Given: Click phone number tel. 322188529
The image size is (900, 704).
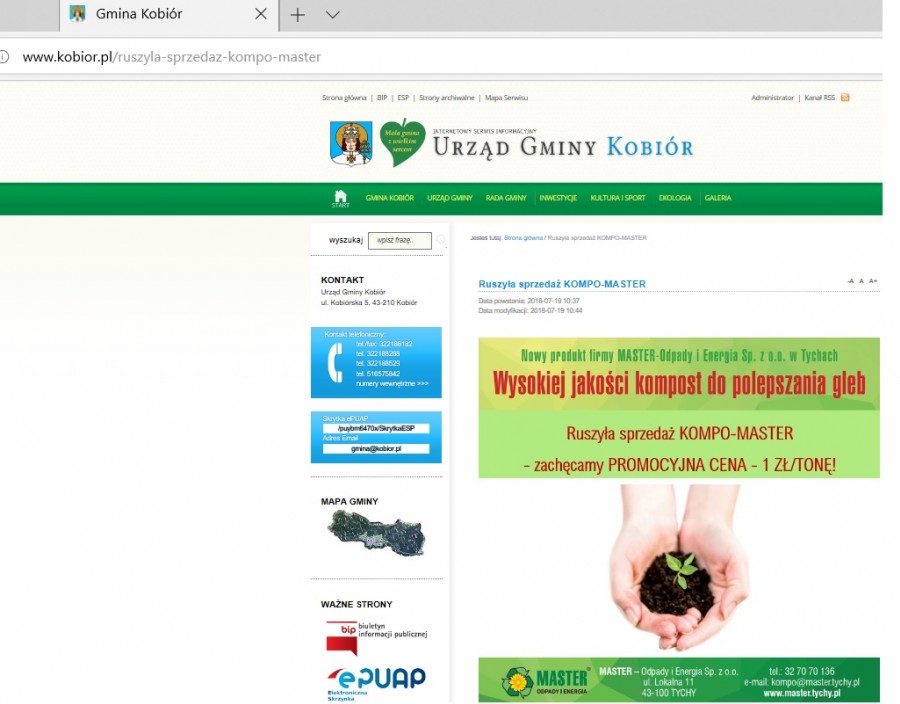Looking at the screenshot, I should pos(378,364).
